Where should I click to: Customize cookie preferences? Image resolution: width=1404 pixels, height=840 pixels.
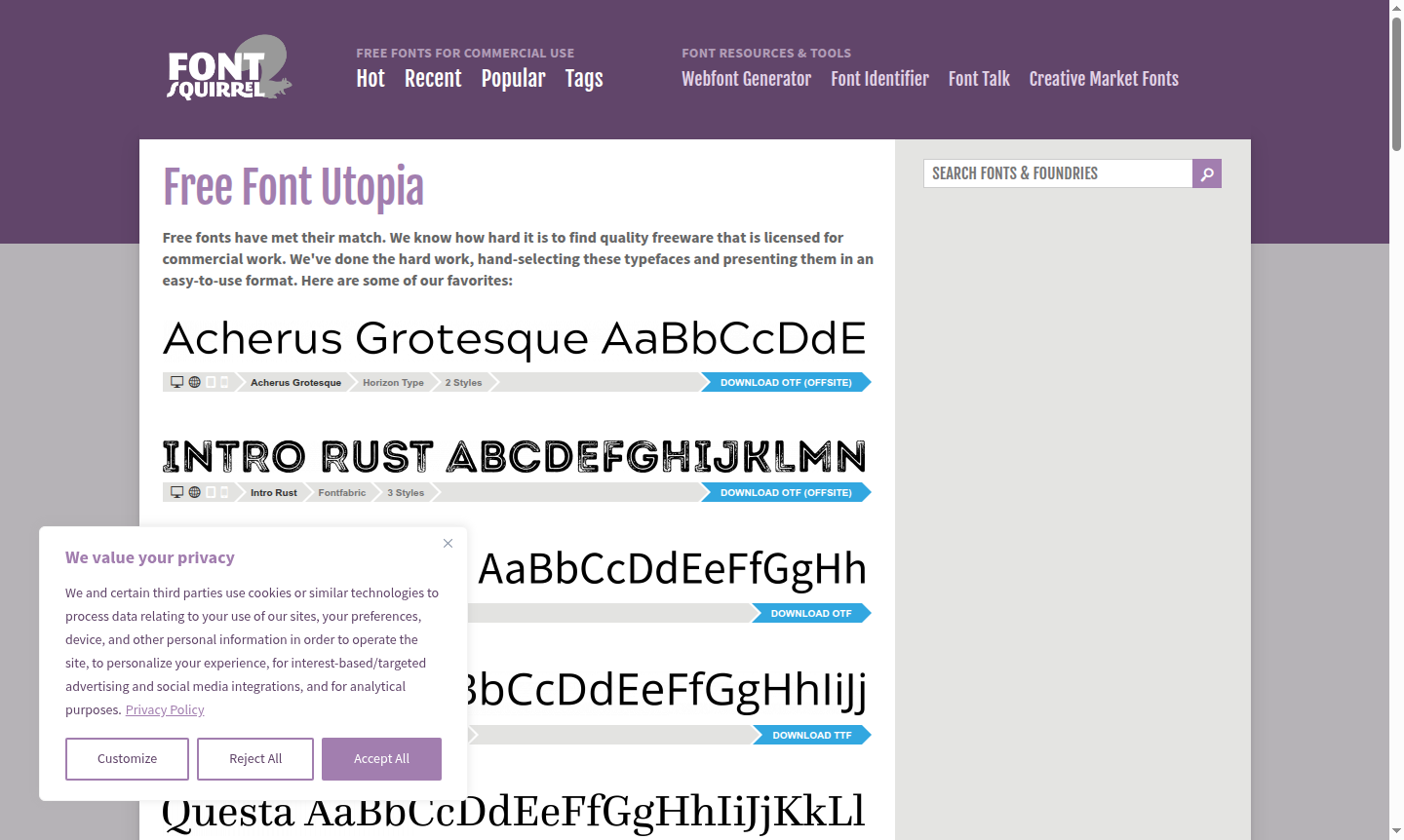click(127, 758)
